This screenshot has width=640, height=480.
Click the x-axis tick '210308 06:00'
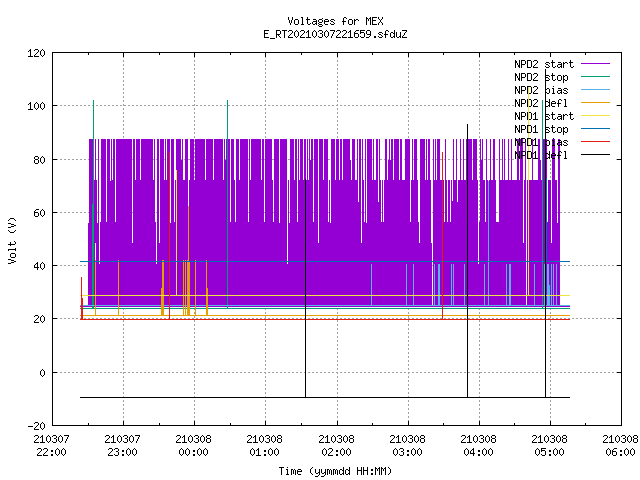(620, 446)
